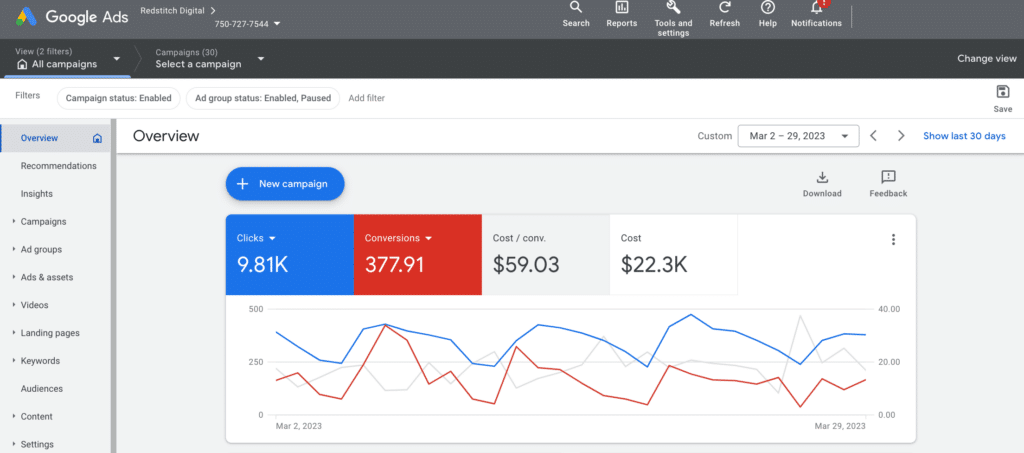Image resolution: width=1024 pixels, height=453 pixels.
Task: Click the home icon beside All campaigns
Action: (22, 65)
